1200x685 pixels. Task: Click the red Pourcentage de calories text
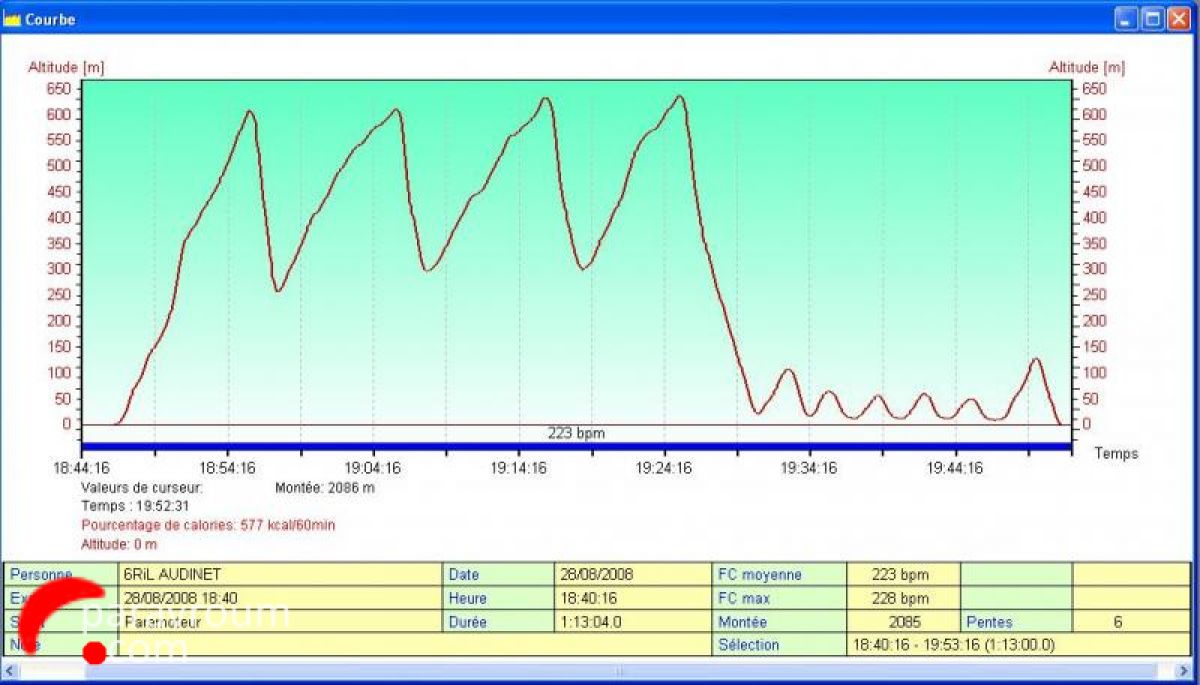pyautogui.click(x=208, y=525)
